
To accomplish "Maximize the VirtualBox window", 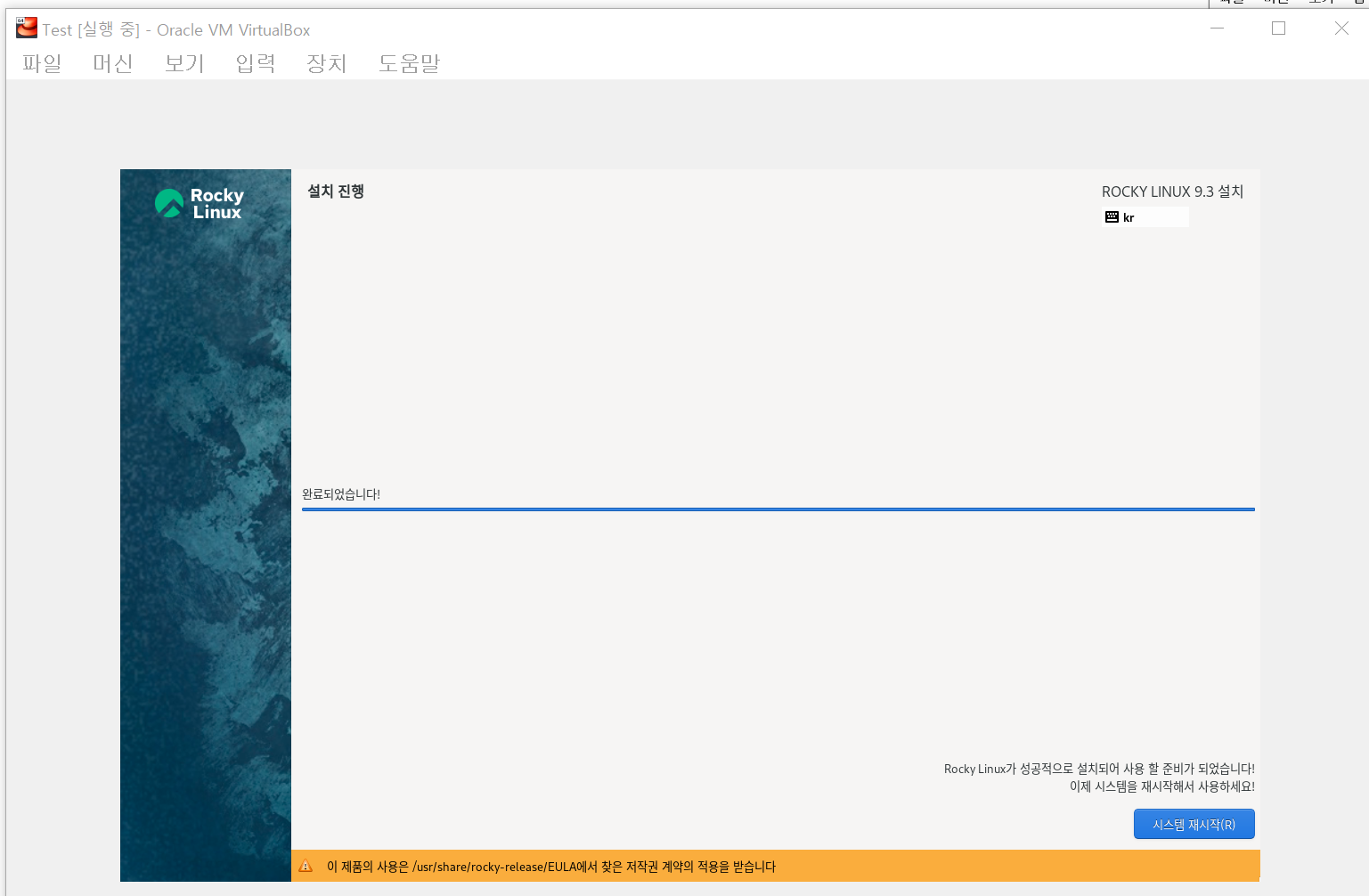I will click(1278, 29).
